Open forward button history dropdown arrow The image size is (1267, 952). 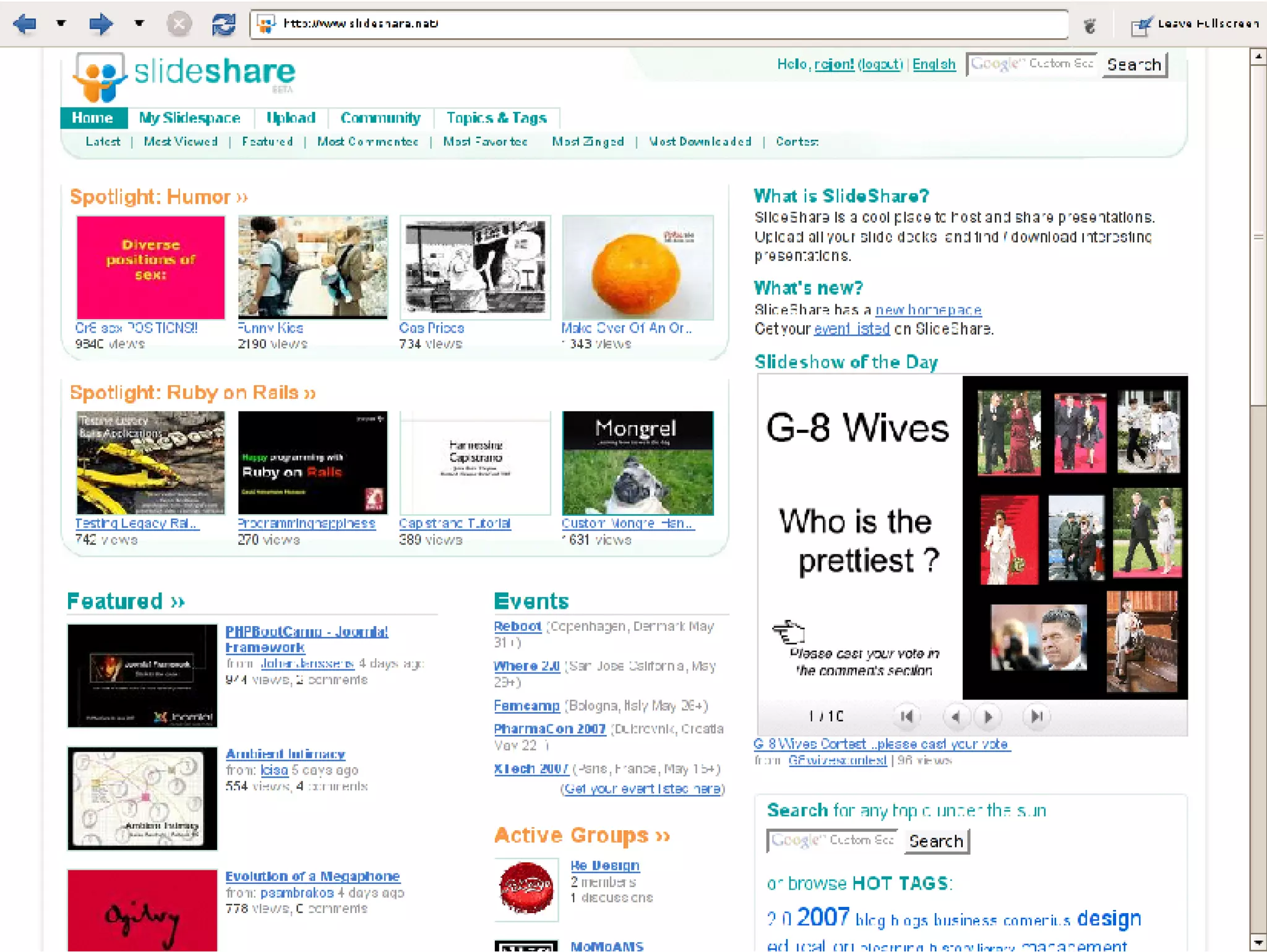point(139,24)
